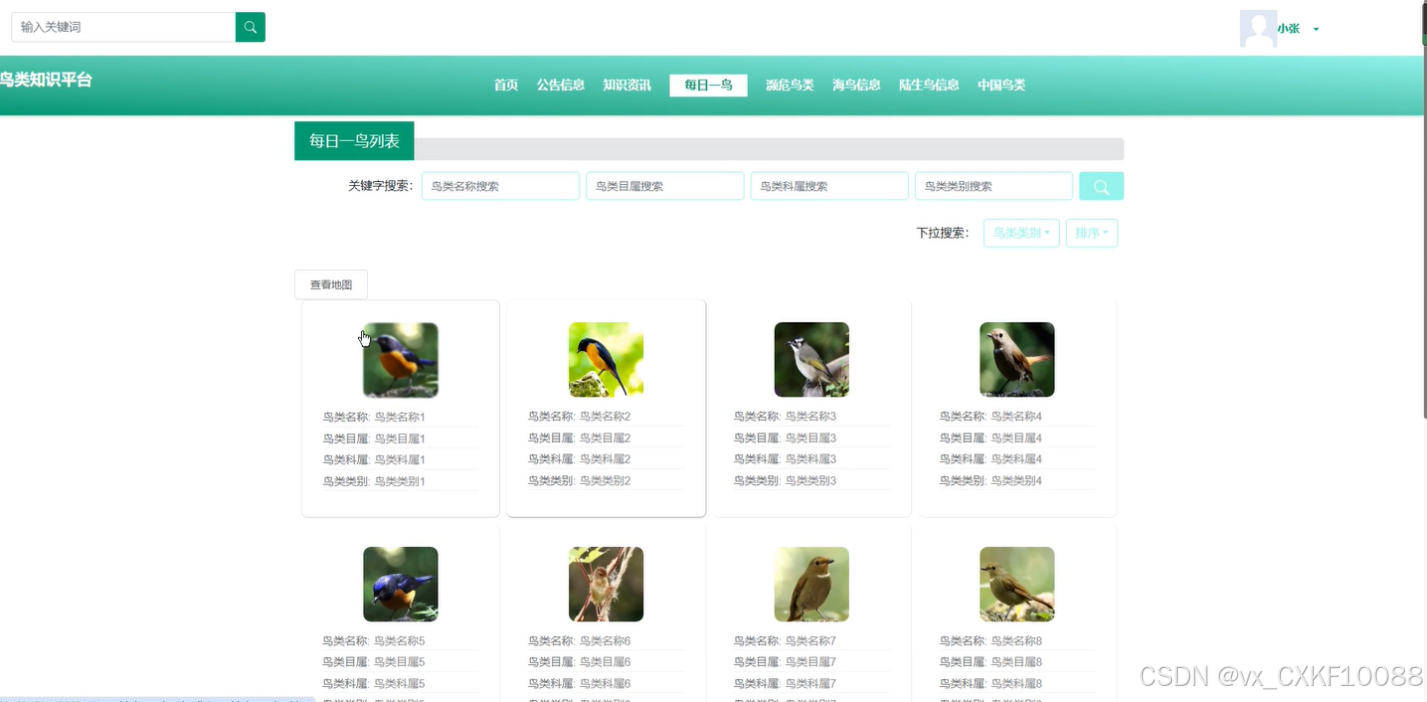1427x702 pixels.
Task: Click the text 鸟类科属1
Action: (400, 460)
